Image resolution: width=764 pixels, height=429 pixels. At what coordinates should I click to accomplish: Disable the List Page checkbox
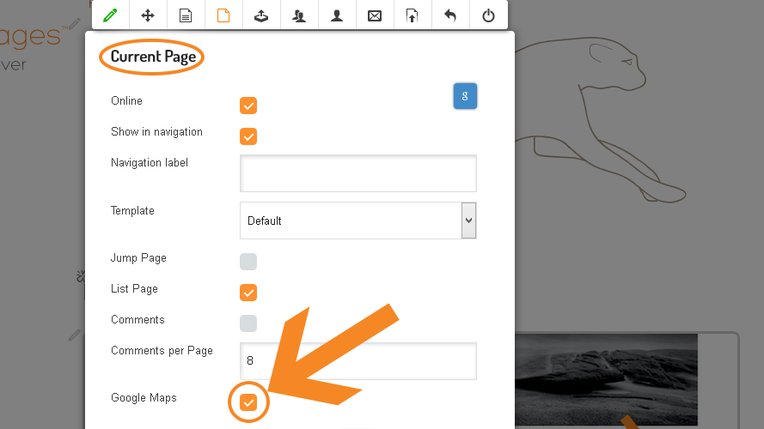[249, 293]
